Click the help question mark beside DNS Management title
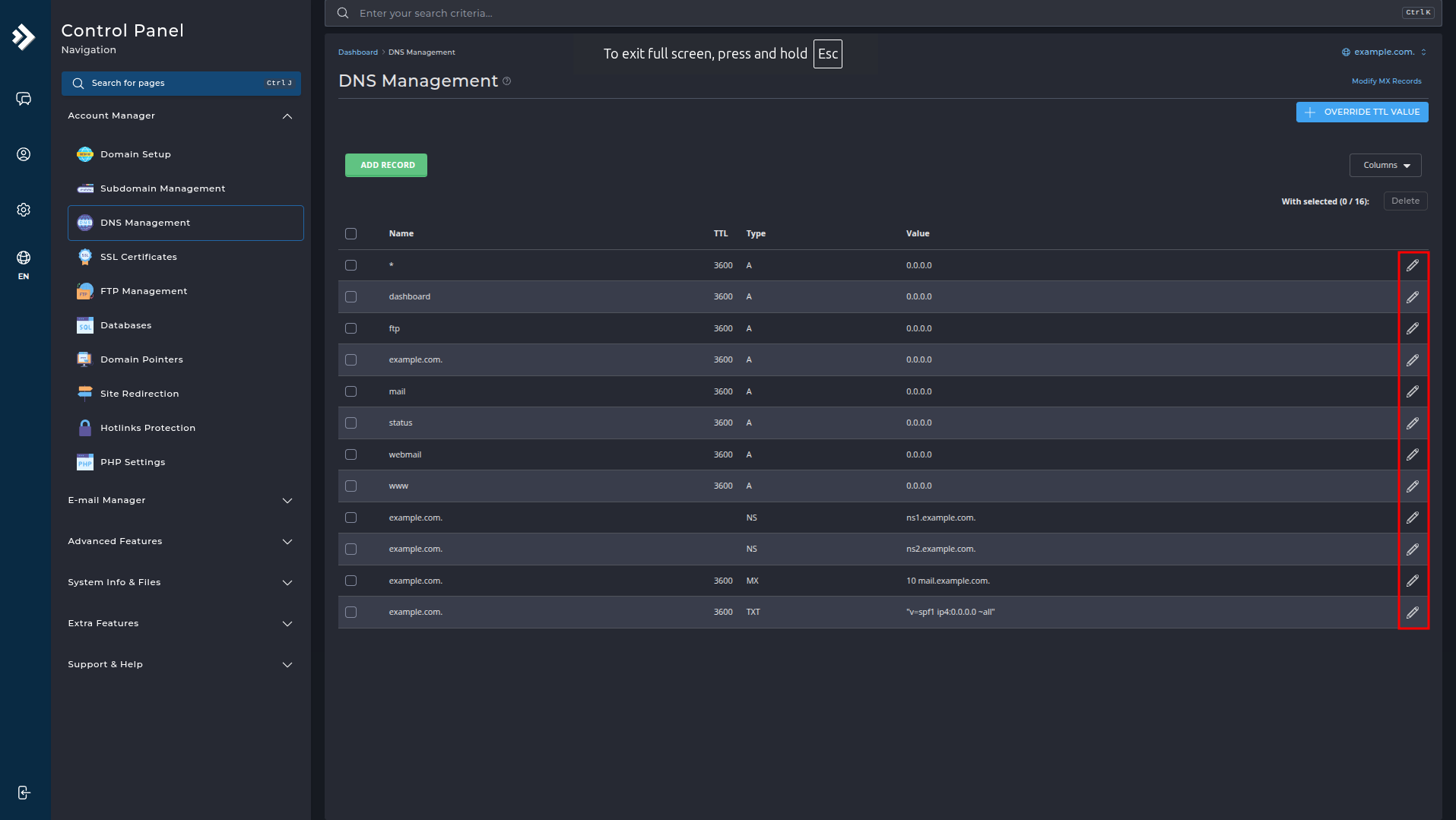This screenshot has height=820, width=1456. pos(507,81)
